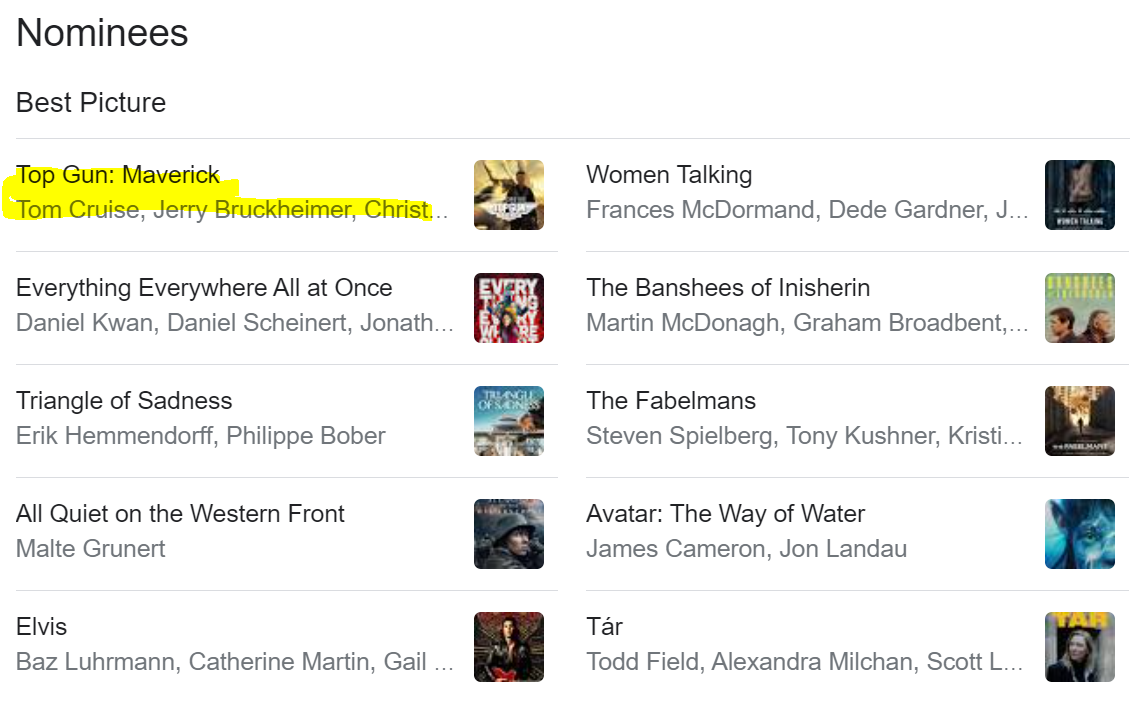The width and height of the screenshot is (1148, 714).
Task: Select The Banshees of Inisherin title
Action: [727, 288]
